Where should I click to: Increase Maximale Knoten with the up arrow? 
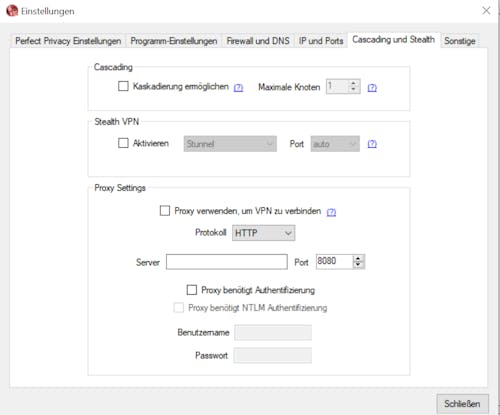tap(353, 83)
